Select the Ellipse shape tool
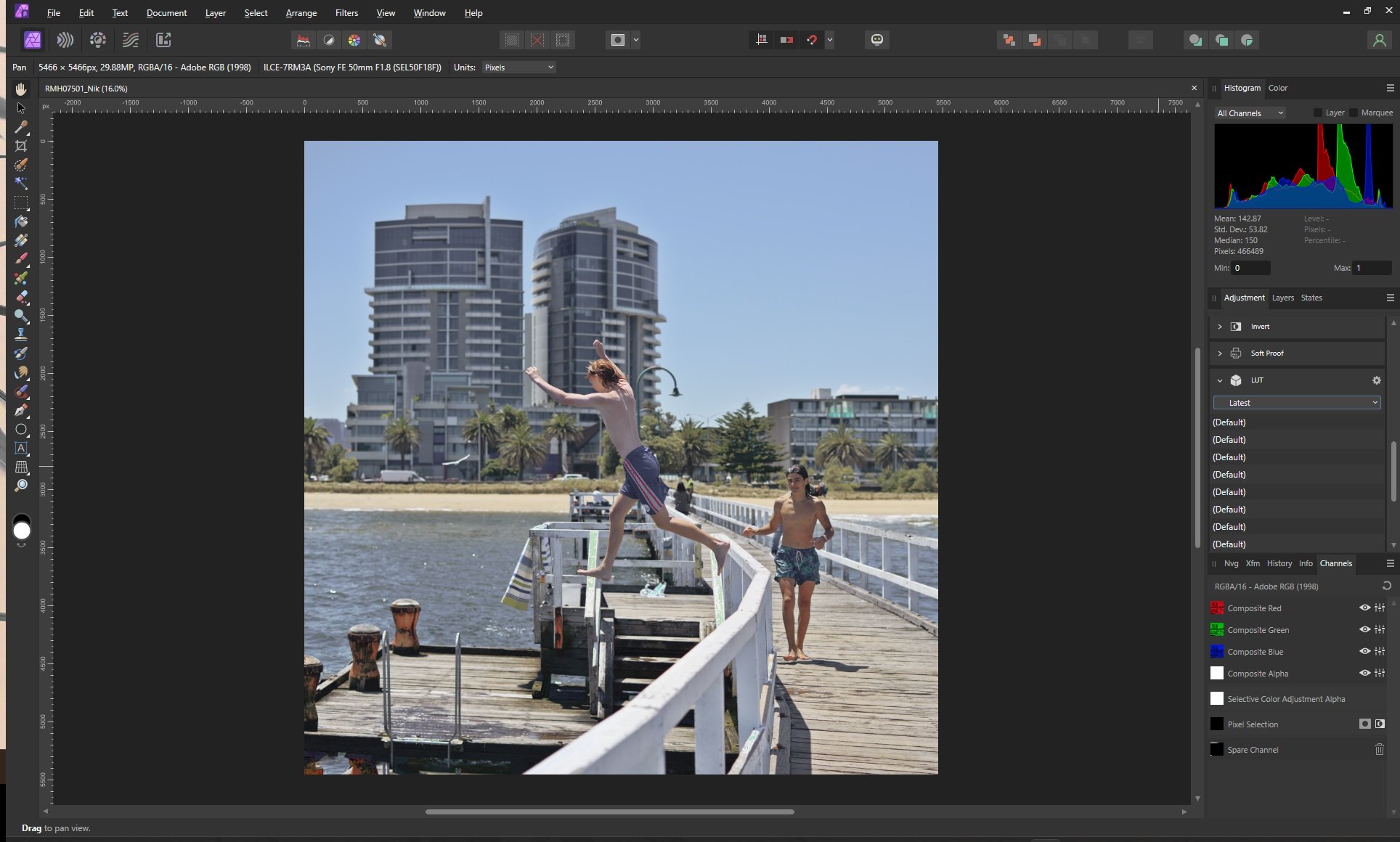 click(21, 429)
